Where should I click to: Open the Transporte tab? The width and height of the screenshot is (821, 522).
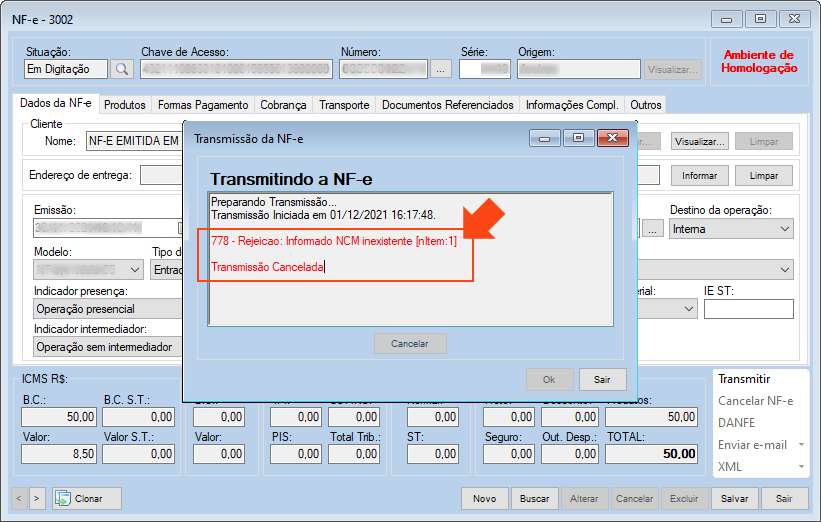[344, 105]
